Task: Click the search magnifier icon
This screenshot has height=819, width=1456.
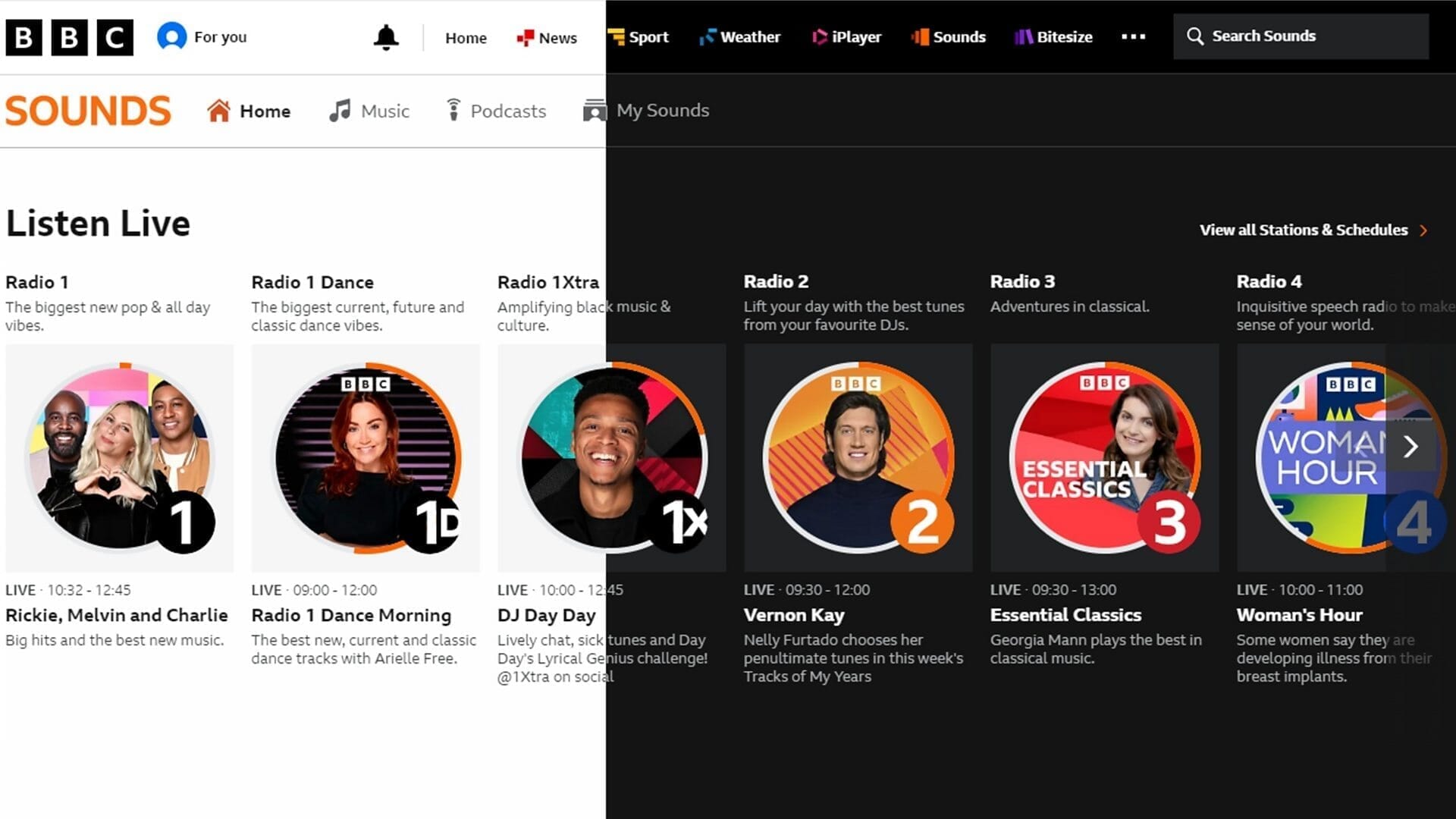Action: pos(1194,36)
